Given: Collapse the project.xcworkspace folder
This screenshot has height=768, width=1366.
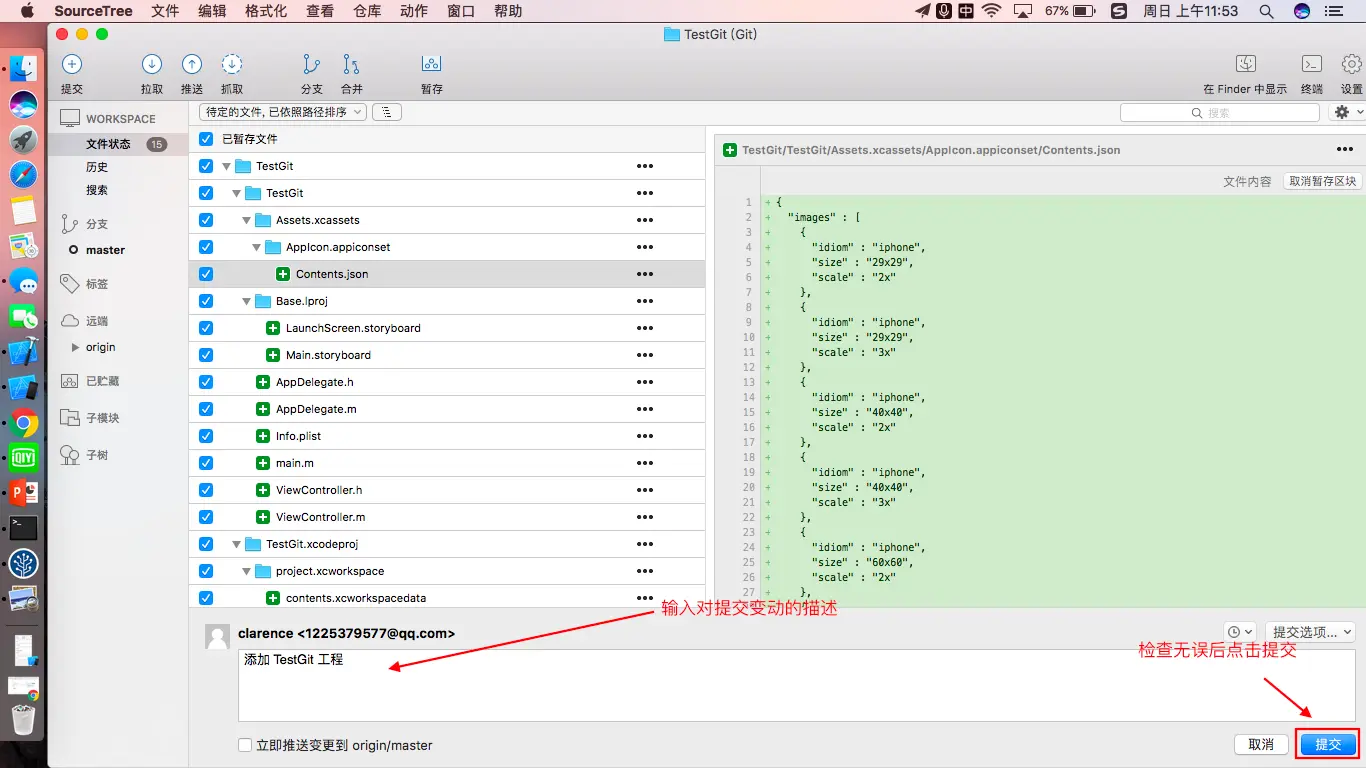Looking at the screenshot, I should click(x=247, y=572).
